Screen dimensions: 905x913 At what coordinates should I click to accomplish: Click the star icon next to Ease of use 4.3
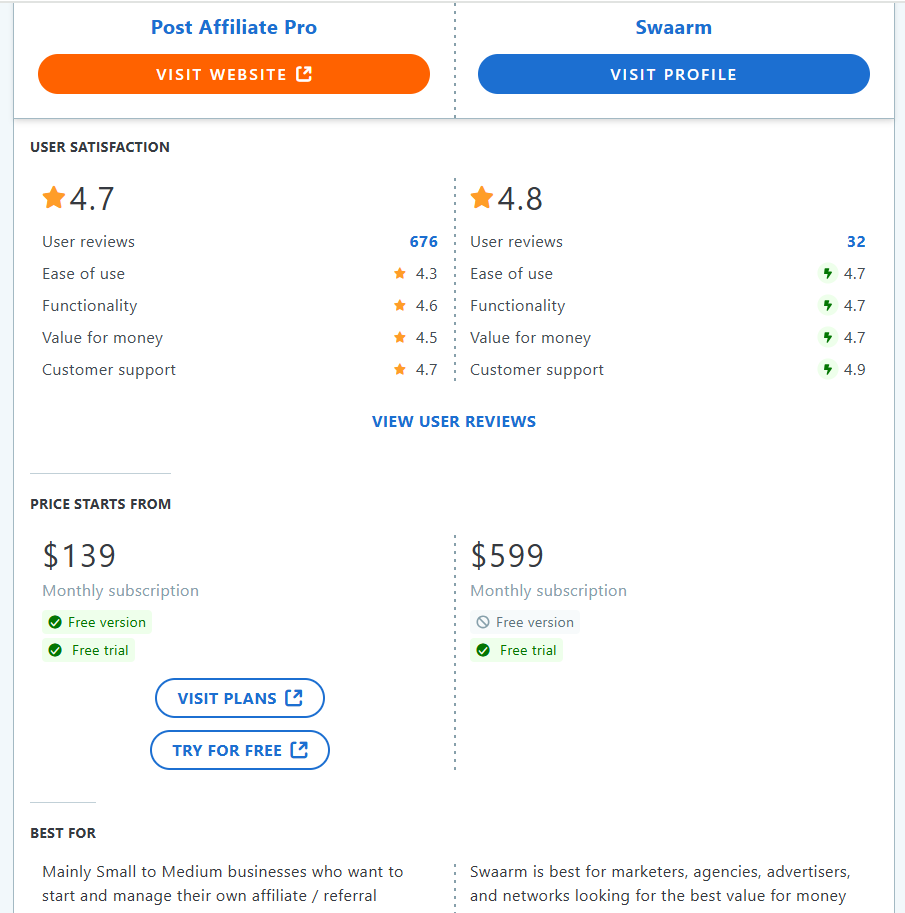coord(399,273)
